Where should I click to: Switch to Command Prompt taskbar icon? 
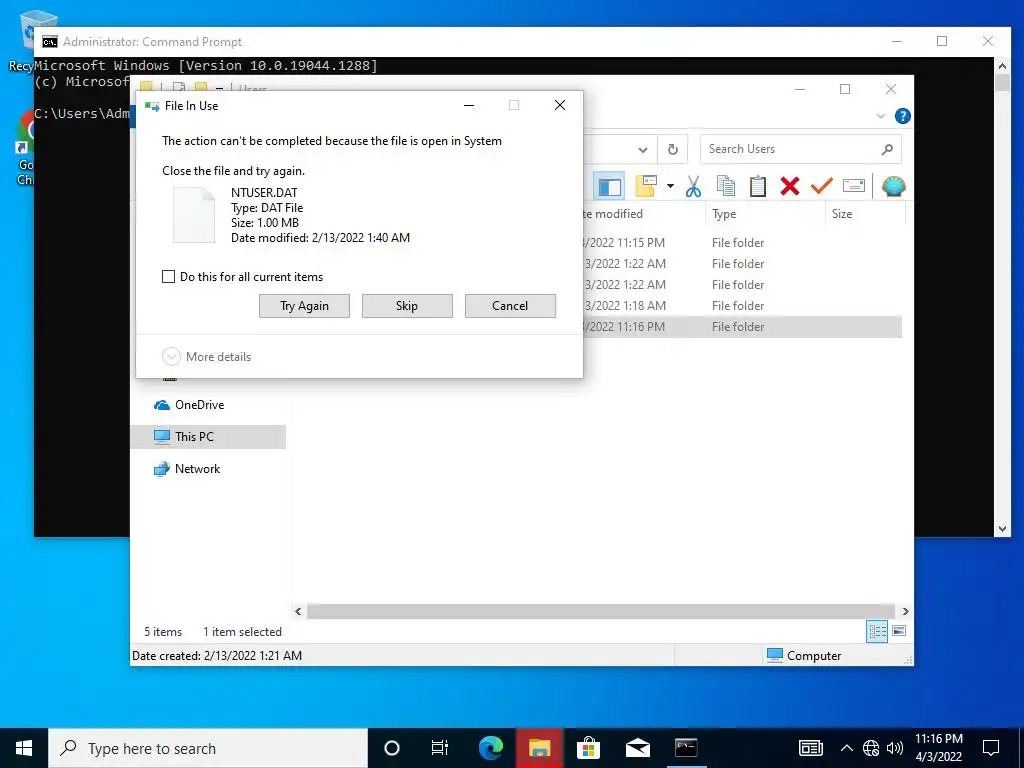click(x=686, y=748)
